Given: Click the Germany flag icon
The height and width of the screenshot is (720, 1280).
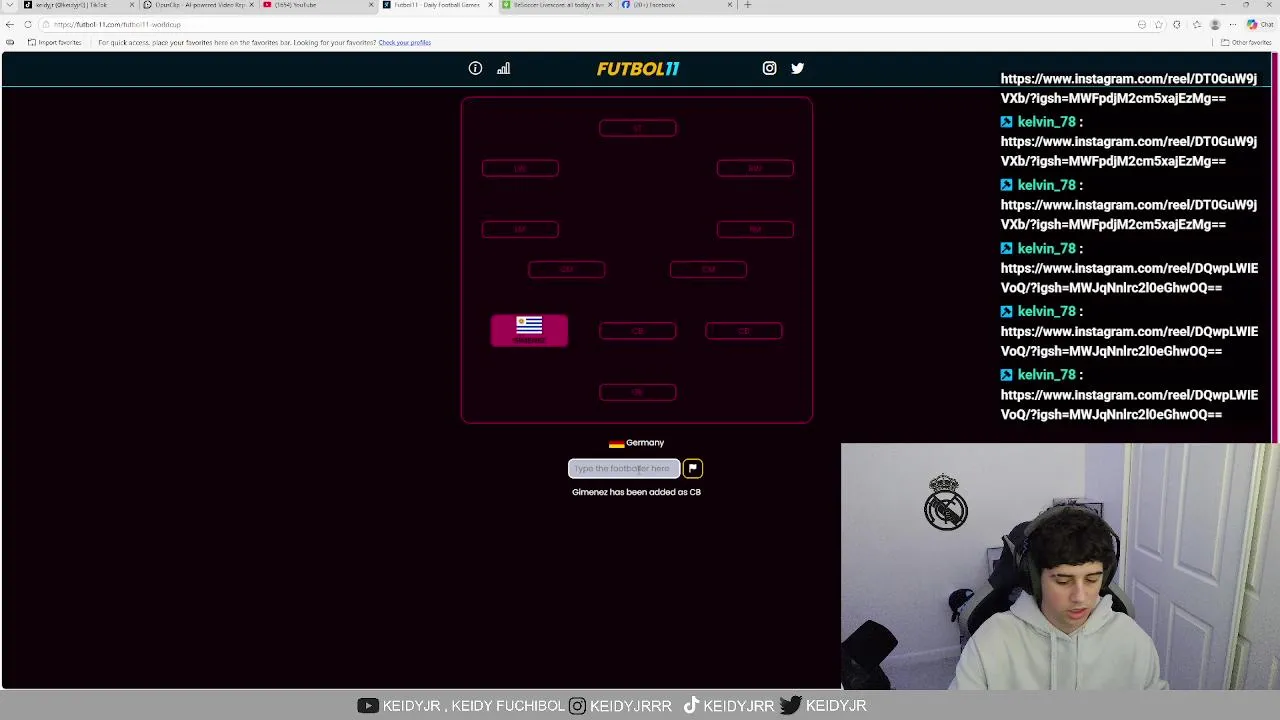Looking at the screenshot, I should pyautogui.click(x=616, y=443).
